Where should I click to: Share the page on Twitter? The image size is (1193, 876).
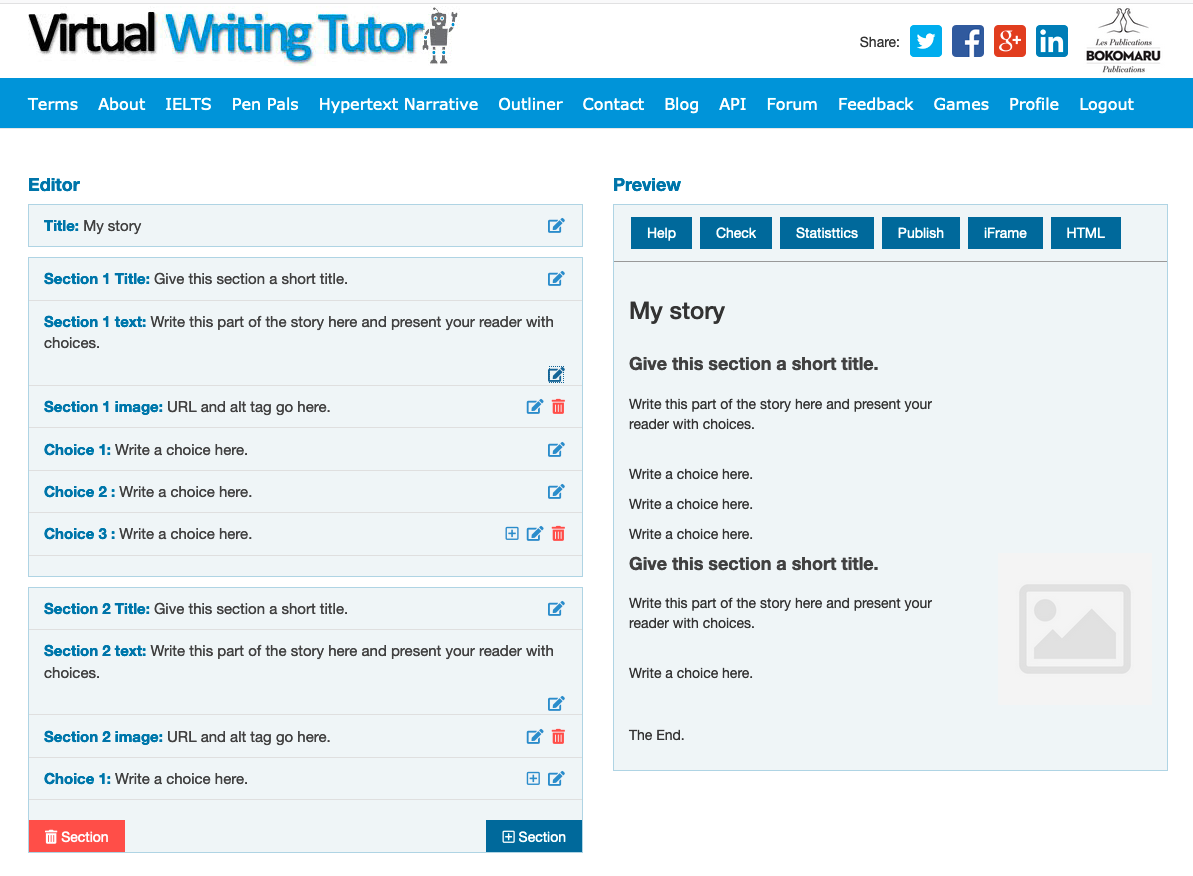[x=925, y=41]
